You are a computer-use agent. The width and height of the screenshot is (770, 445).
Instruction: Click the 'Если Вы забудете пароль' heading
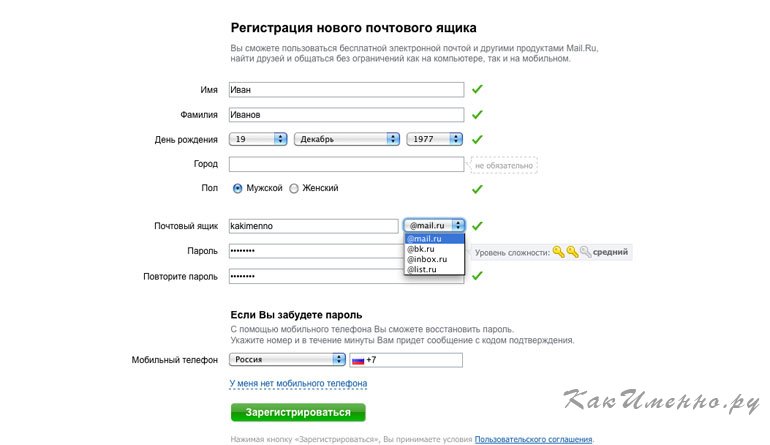coord(296,315)
